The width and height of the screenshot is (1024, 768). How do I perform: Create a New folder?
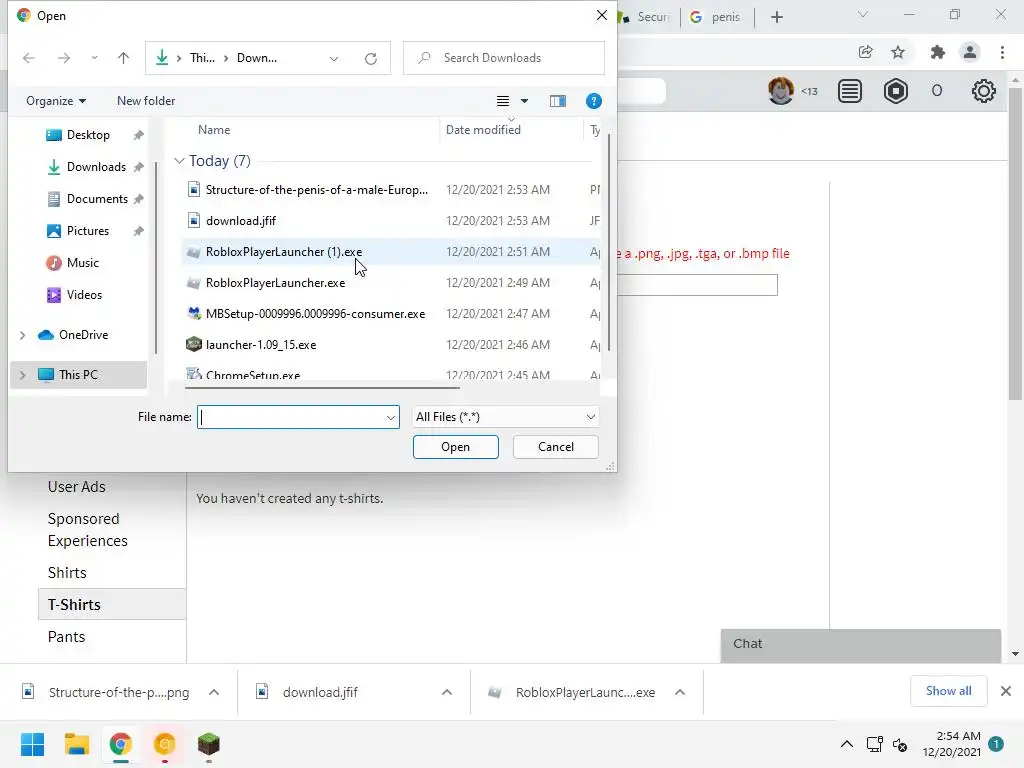point(146,101)
